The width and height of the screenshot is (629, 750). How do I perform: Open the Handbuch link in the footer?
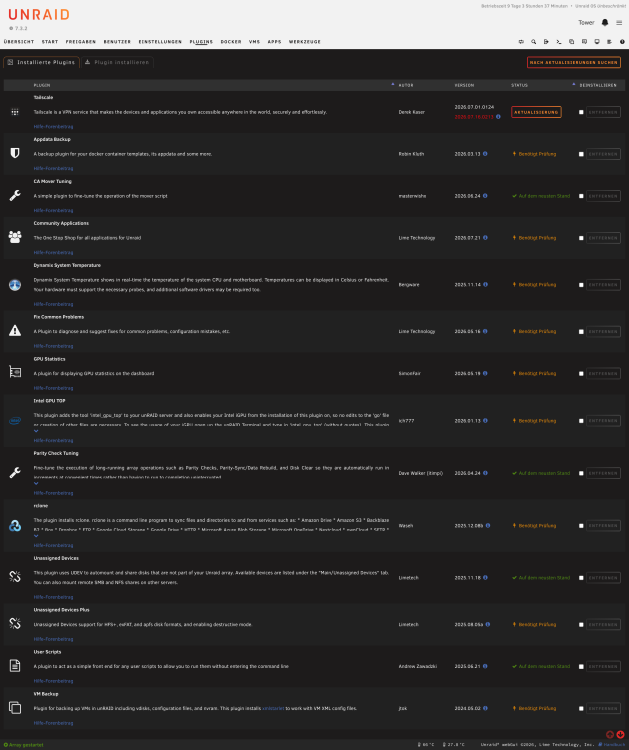coord(612,745)
